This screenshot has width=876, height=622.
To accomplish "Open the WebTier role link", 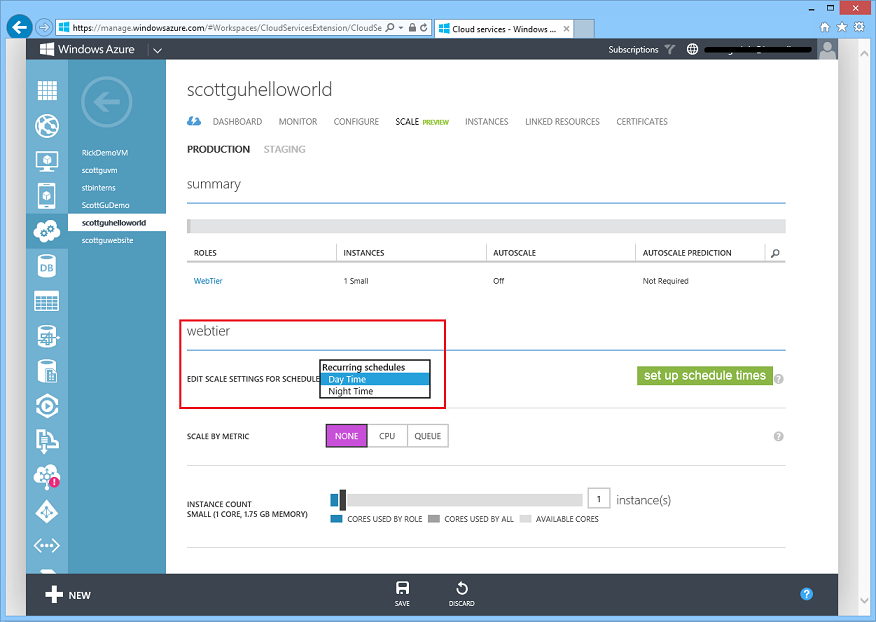I will coord(208,281).
